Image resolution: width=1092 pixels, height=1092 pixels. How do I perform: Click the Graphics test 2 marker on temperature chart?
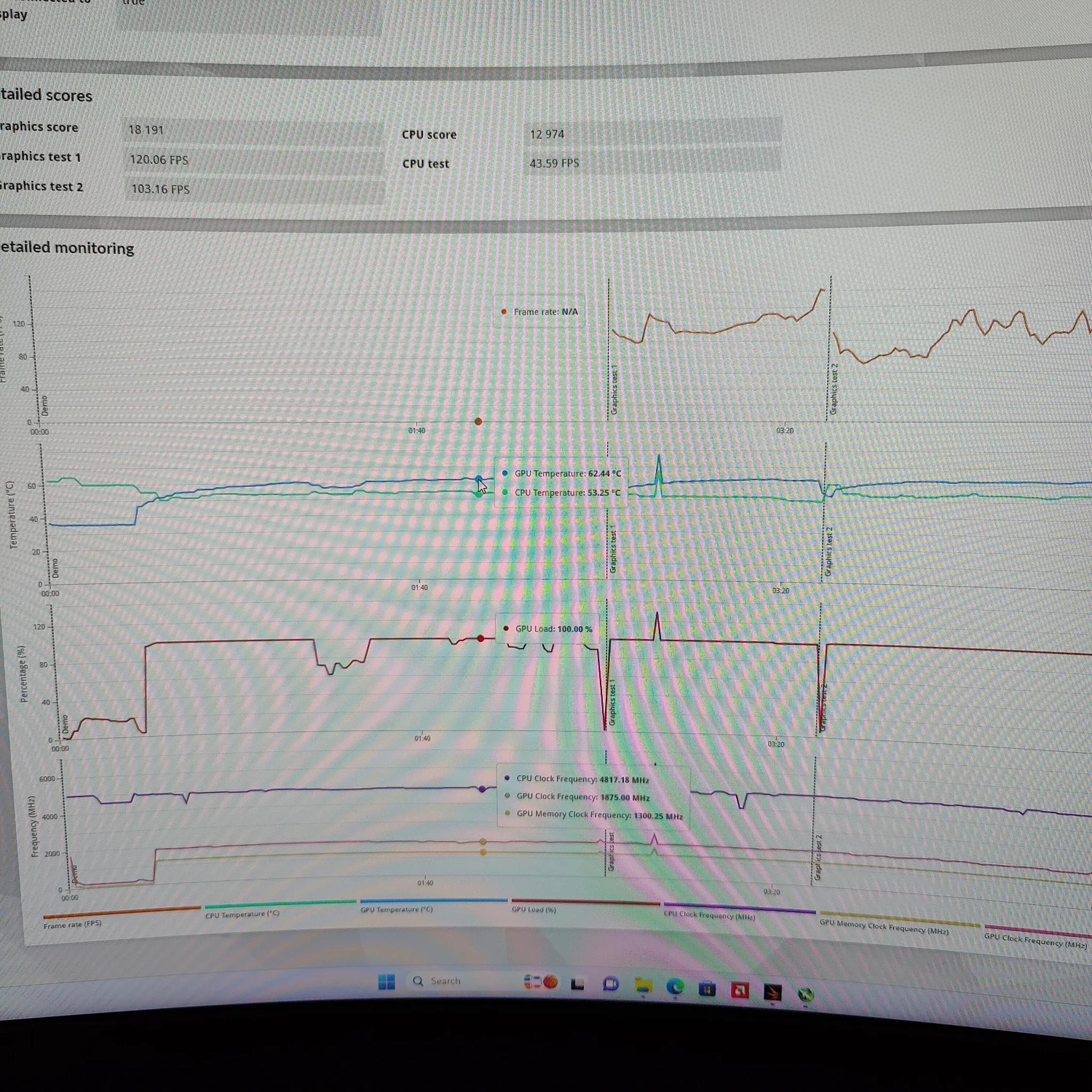(x=828, y=551)
